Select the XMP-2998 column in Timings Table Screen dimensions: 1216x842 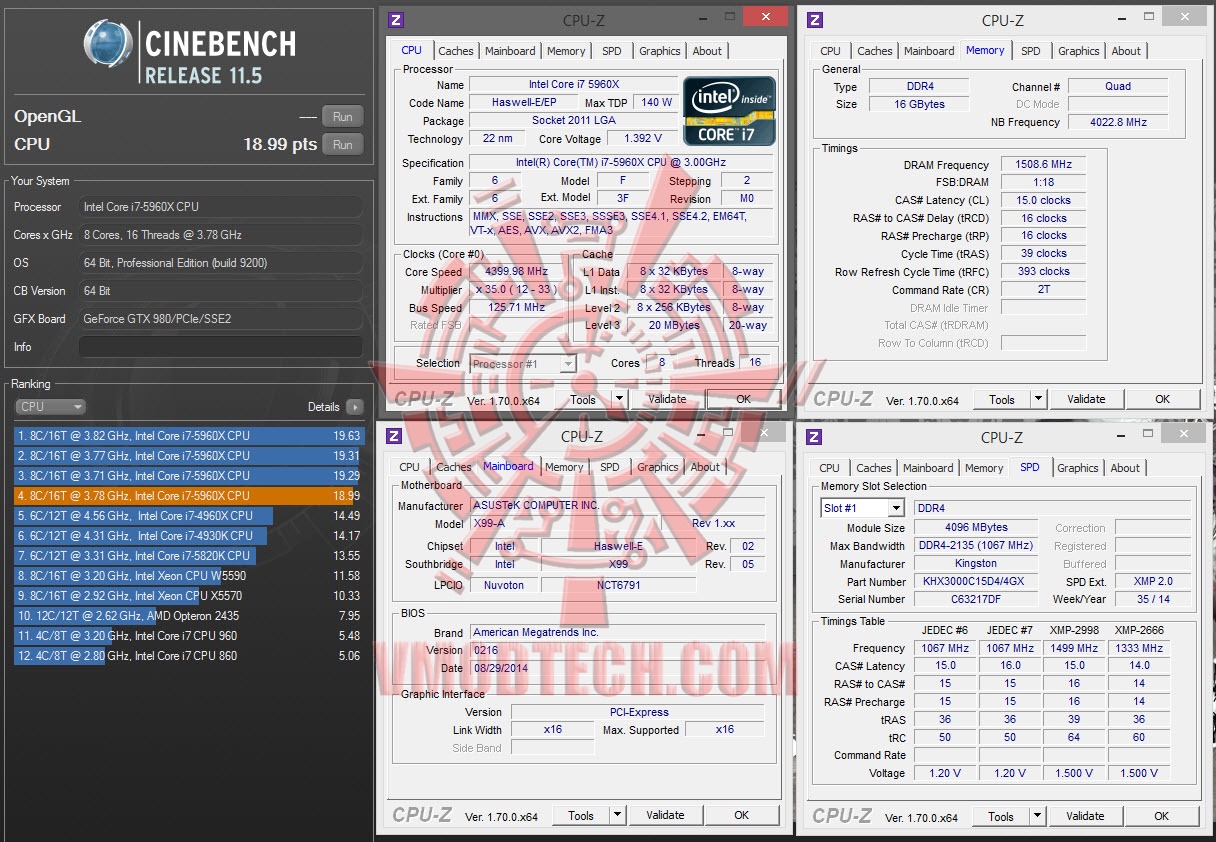point(1074,629)
